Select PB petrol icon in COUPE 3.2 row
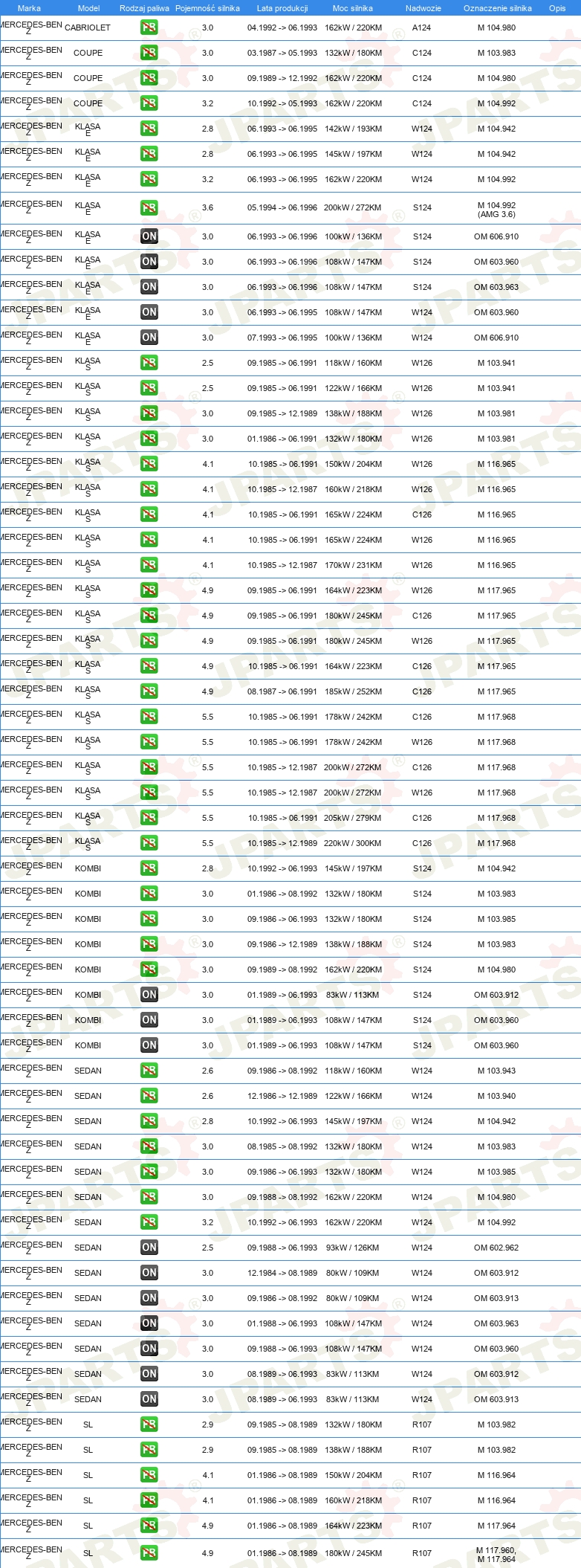 [x=149, y=103]
